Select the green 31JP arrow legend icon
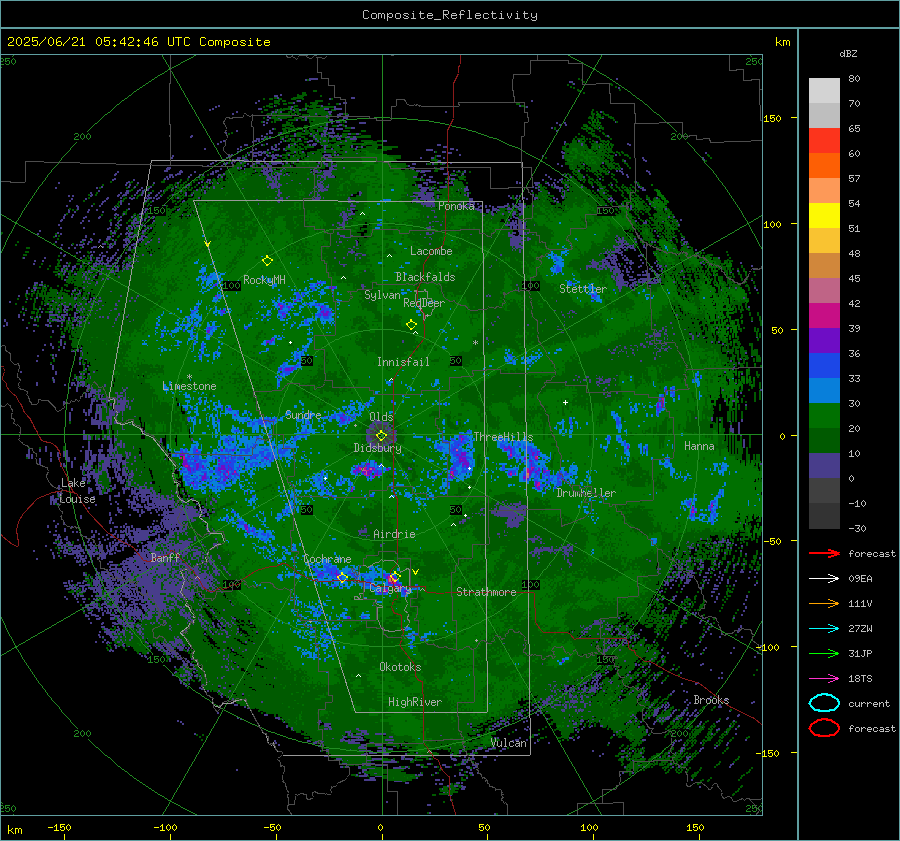Image resolution: width=900 pixels, height=841 pixels. pos(824,653)
